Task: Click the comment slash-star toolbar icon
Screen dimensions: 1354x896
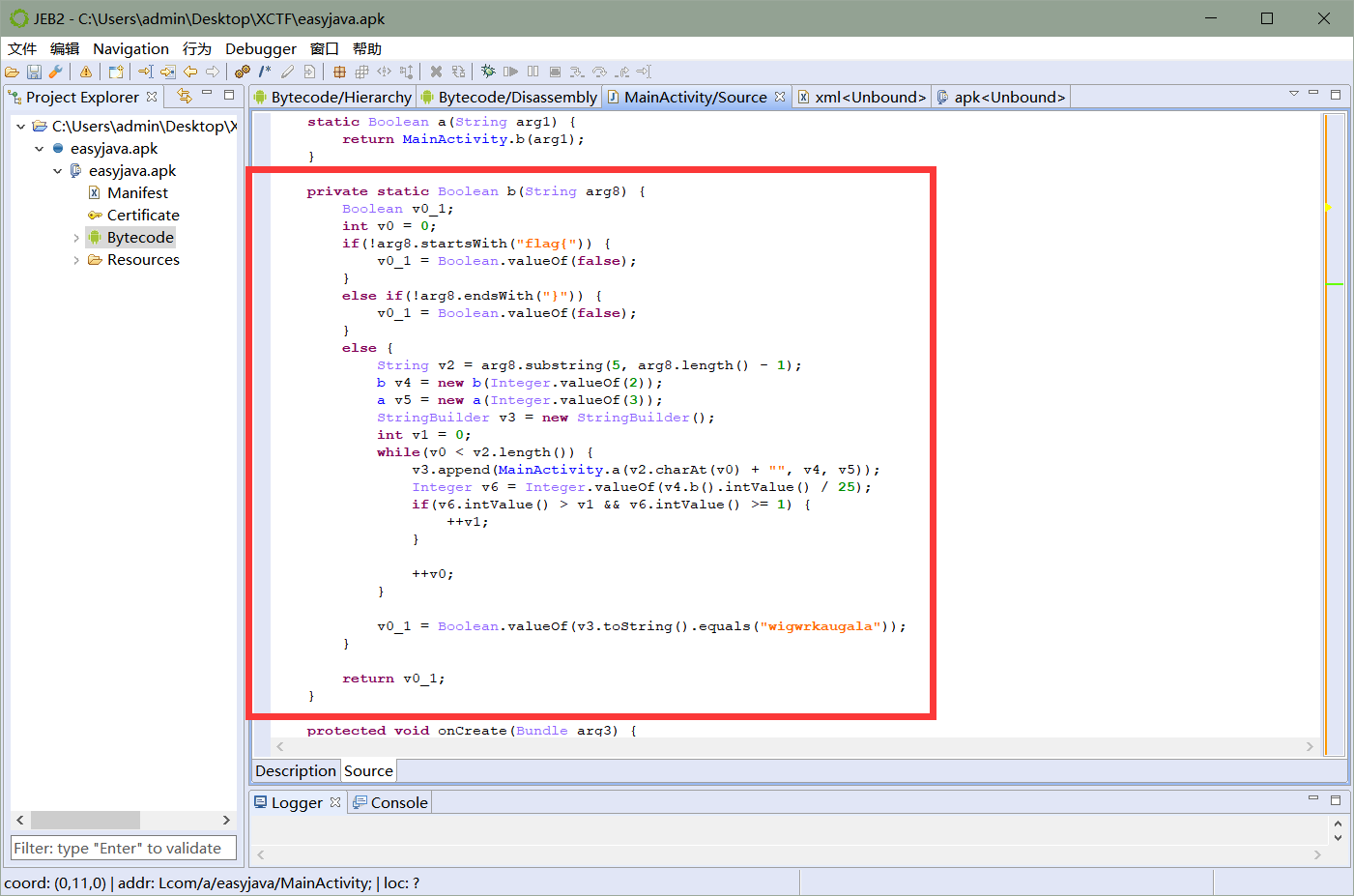Action: point(265,72)
